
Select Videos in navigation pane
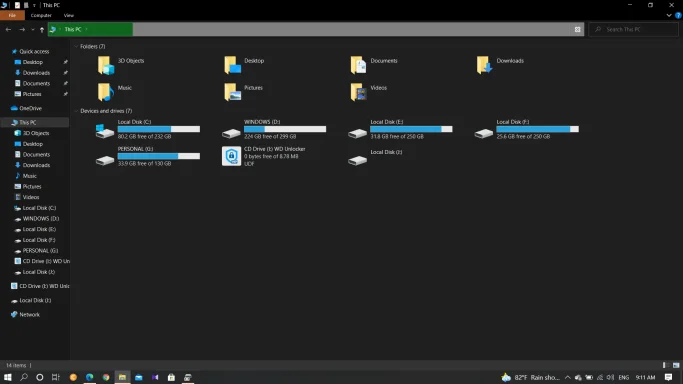[x=30, y=197]
